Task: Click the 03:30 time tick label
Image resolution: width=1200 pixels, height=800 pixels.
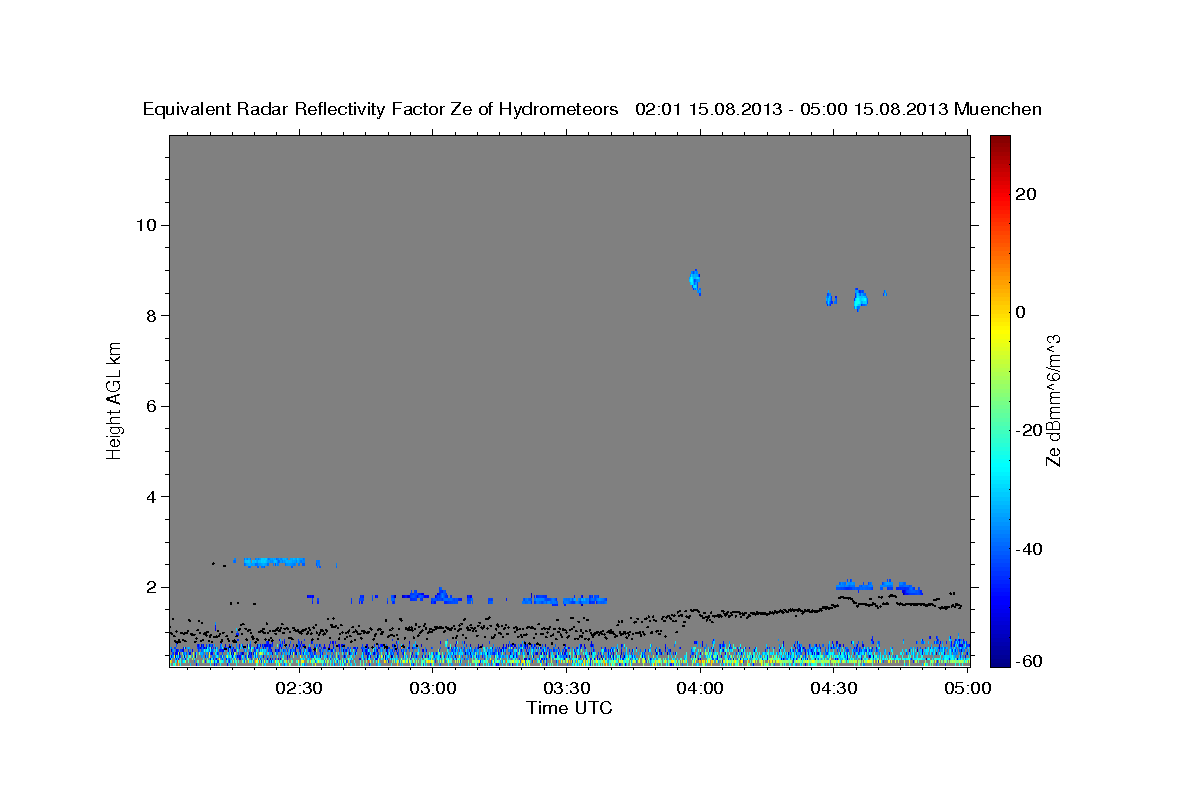Action: (x=566, y=688)
